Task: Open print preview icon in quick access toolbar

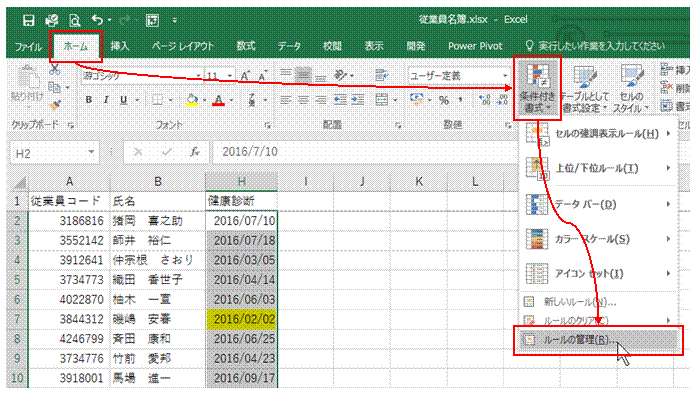Action: 74,20
